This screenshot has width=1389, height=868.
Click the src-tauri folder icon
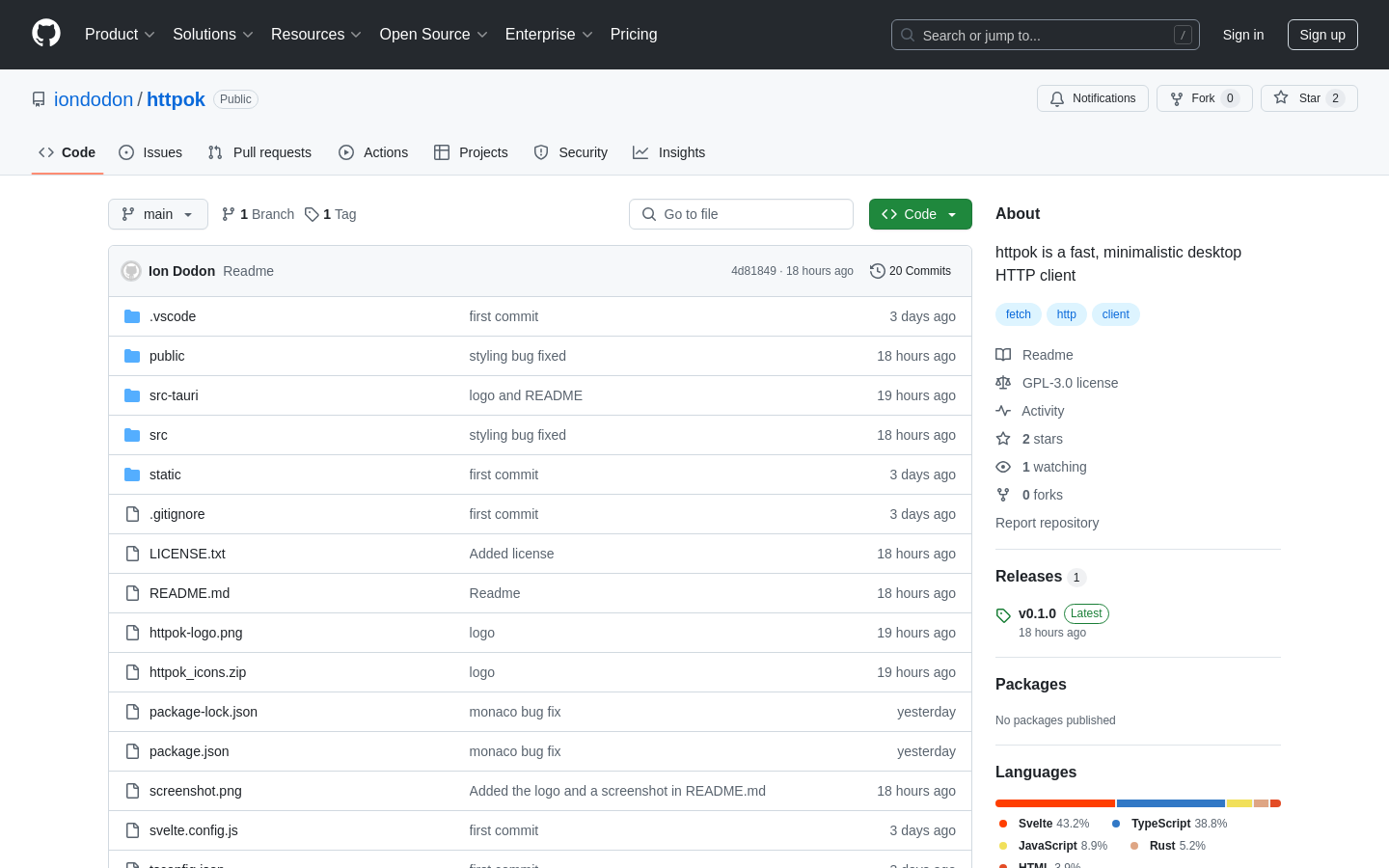pos(132,395)
